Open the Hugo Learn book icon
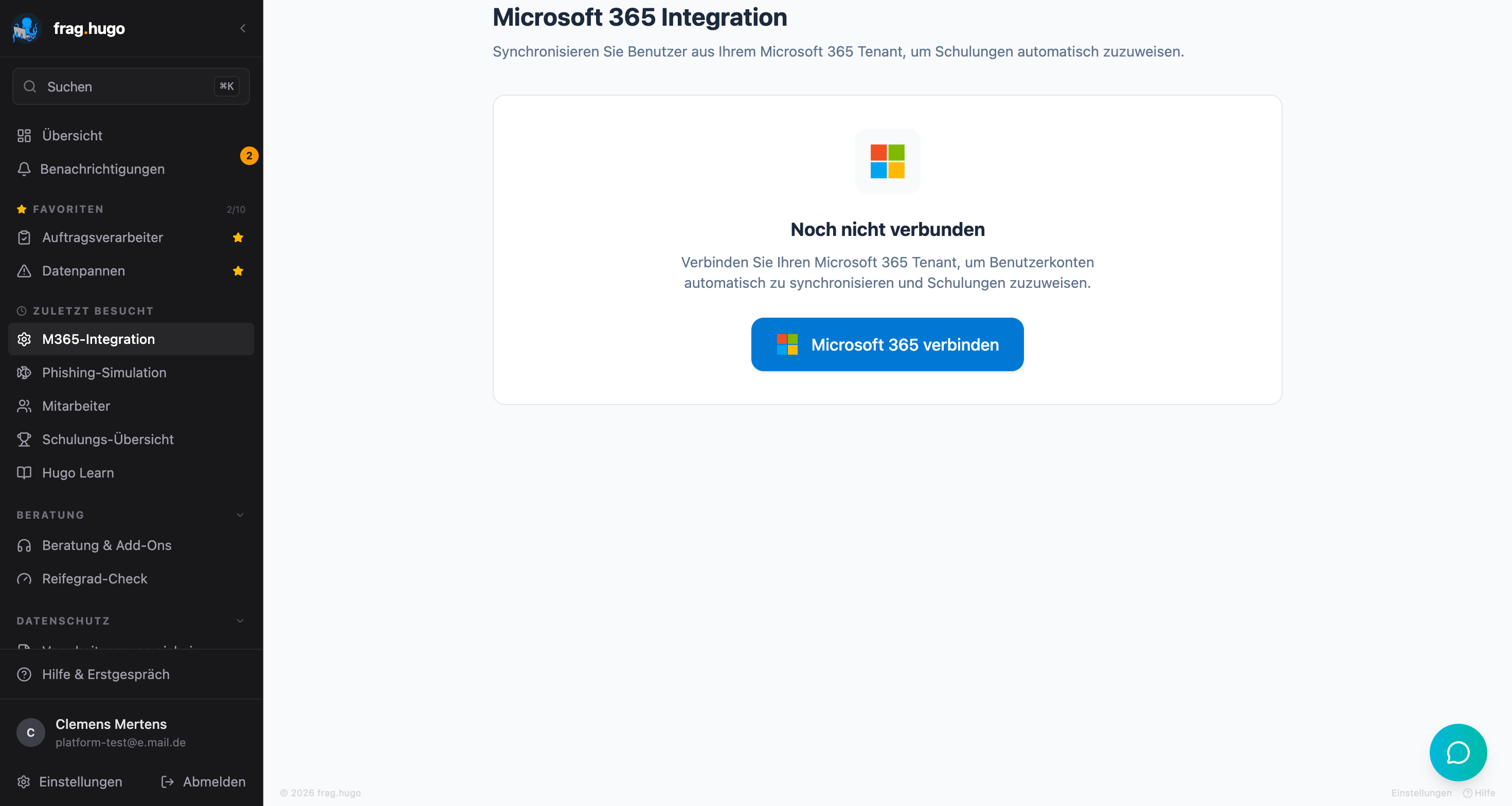The image size is (1512, 806). pos(24,473)
